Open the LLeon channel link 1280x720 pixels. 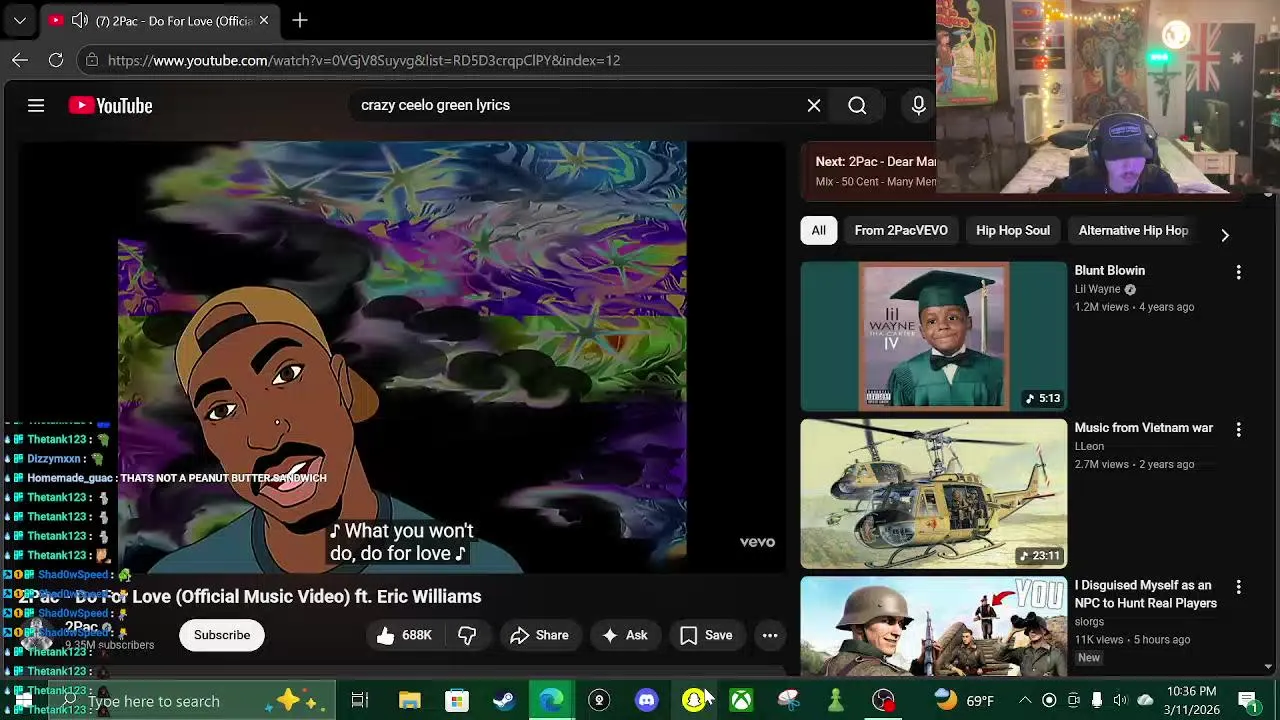click(1089, 446)
